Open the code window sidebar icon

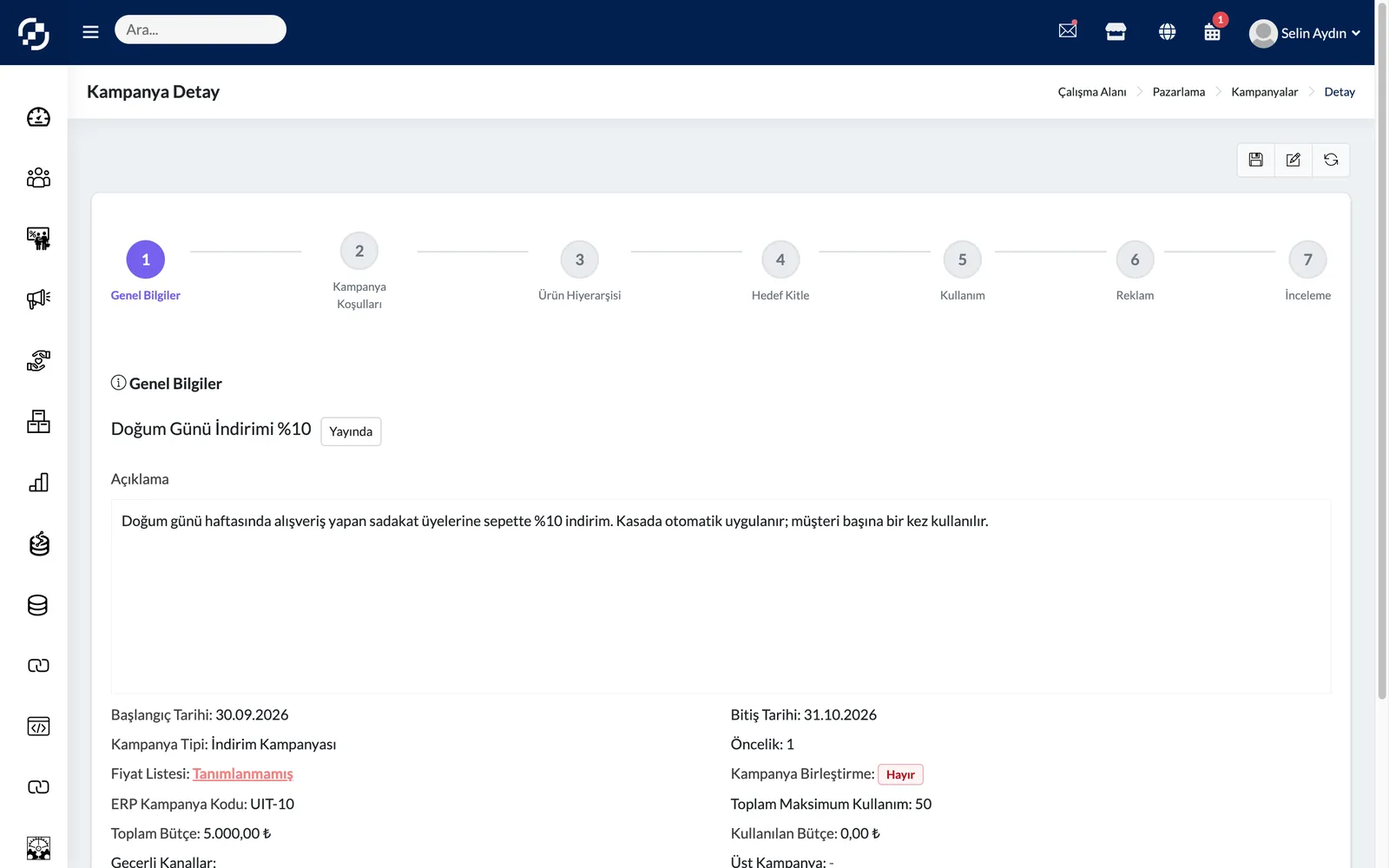coord(38,727)
